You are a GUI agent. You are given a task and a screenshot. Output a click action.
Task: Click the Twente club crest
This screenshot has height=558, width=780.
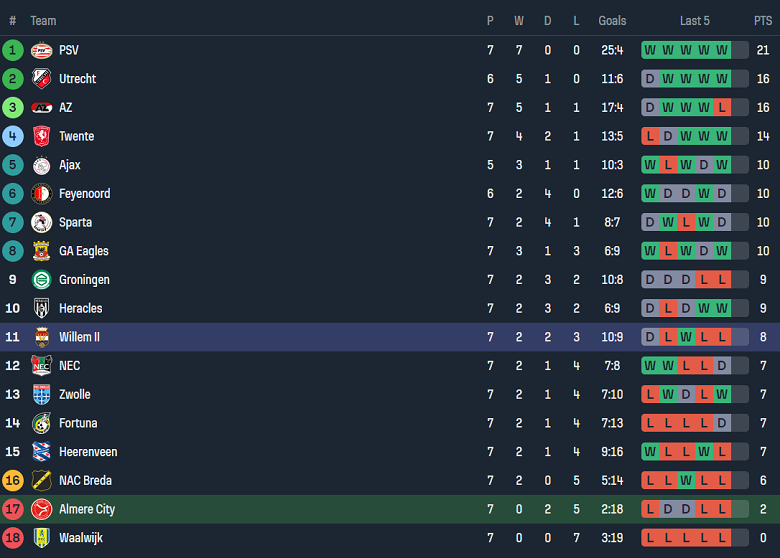tap(41, 136)
